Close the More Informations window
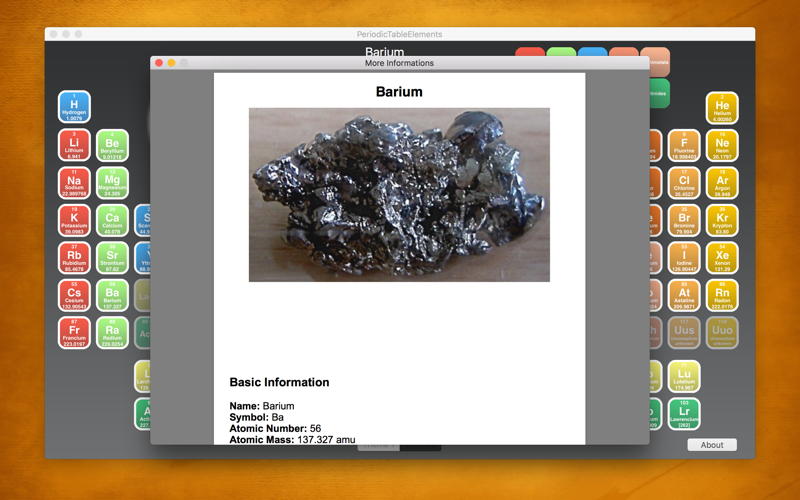The height and width of the screenshot is (500, 800). coord(159,63)
